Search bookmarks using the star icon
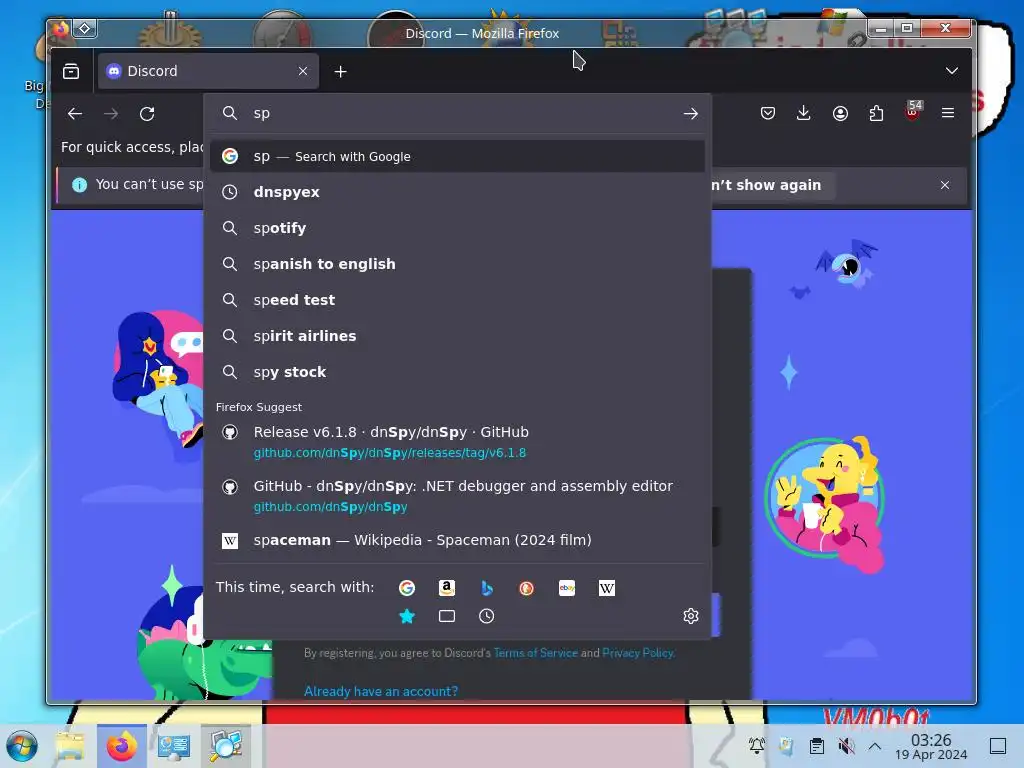 pyautogui.click(x=407, y=616)
